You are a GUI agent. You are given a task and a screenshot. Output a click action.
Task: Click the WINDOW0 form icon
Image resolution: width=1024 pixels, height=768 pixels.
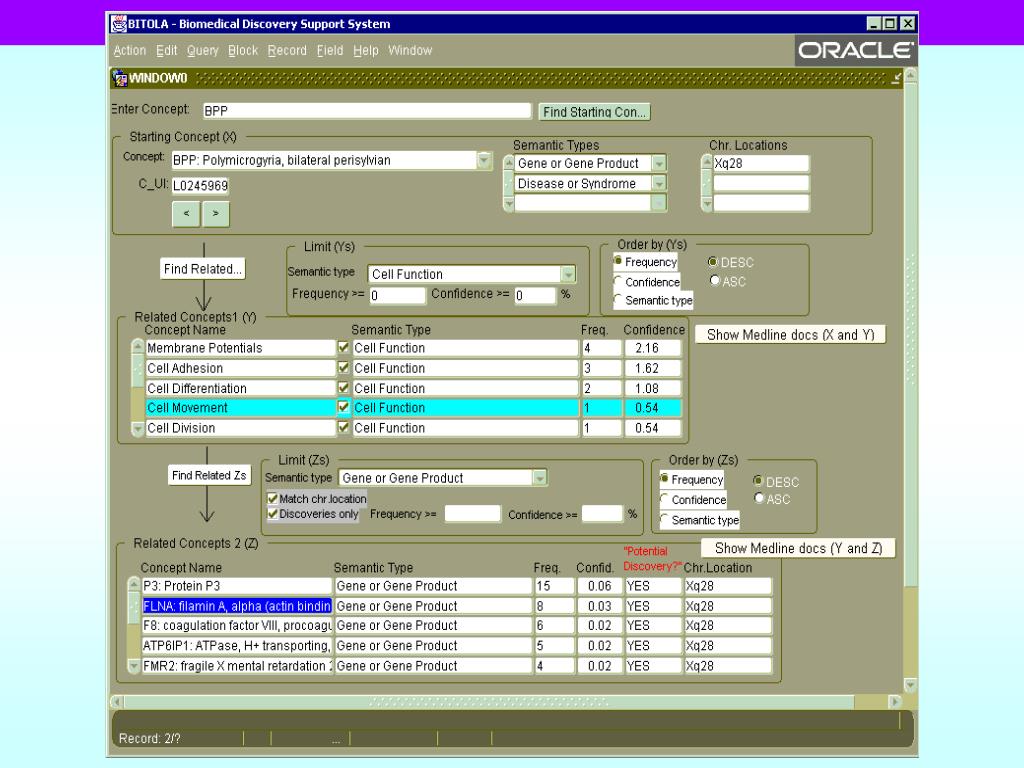120,78
